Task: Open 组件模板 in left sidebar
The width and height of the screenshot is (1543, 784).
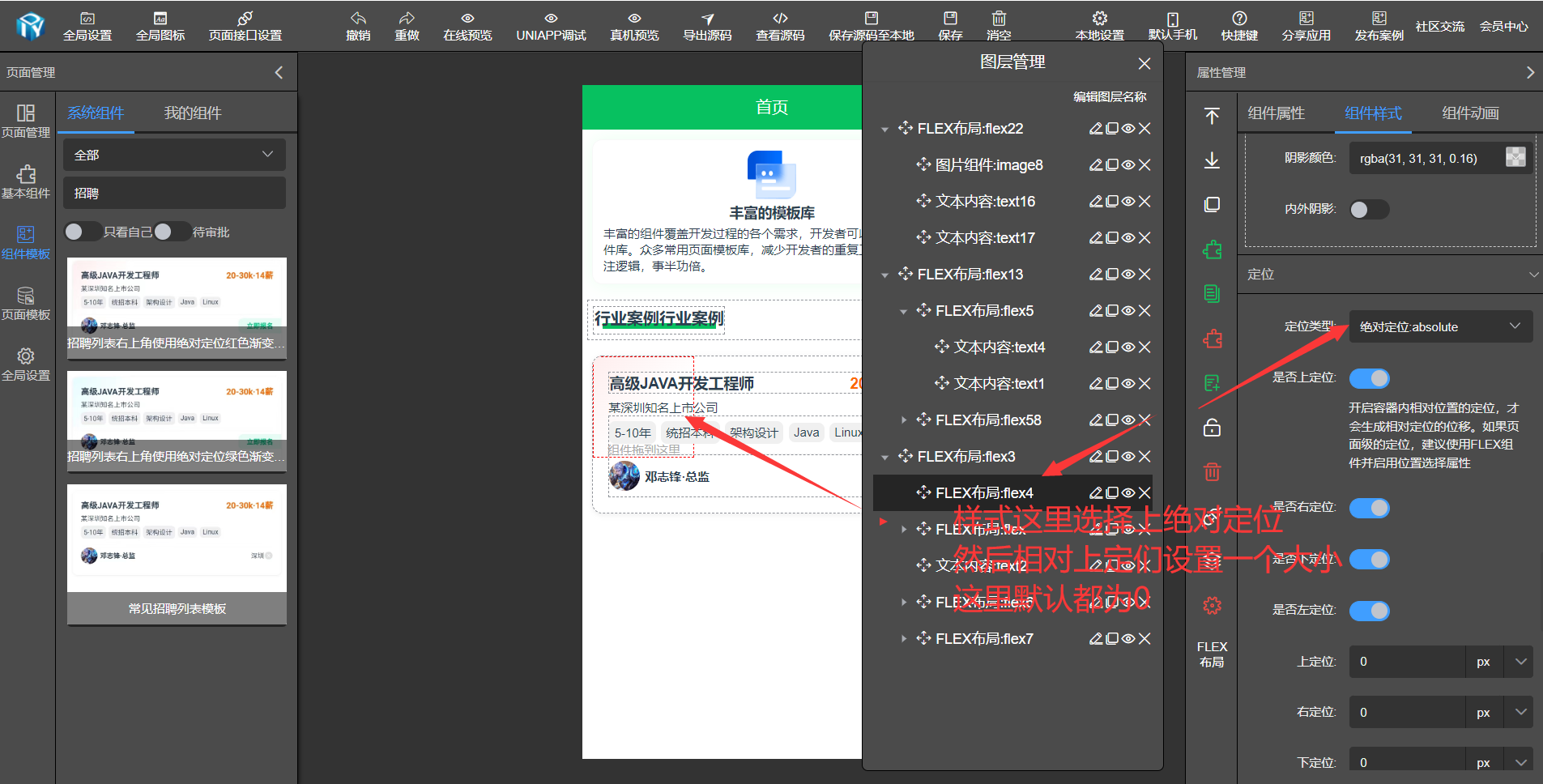Action: [26, 242]
